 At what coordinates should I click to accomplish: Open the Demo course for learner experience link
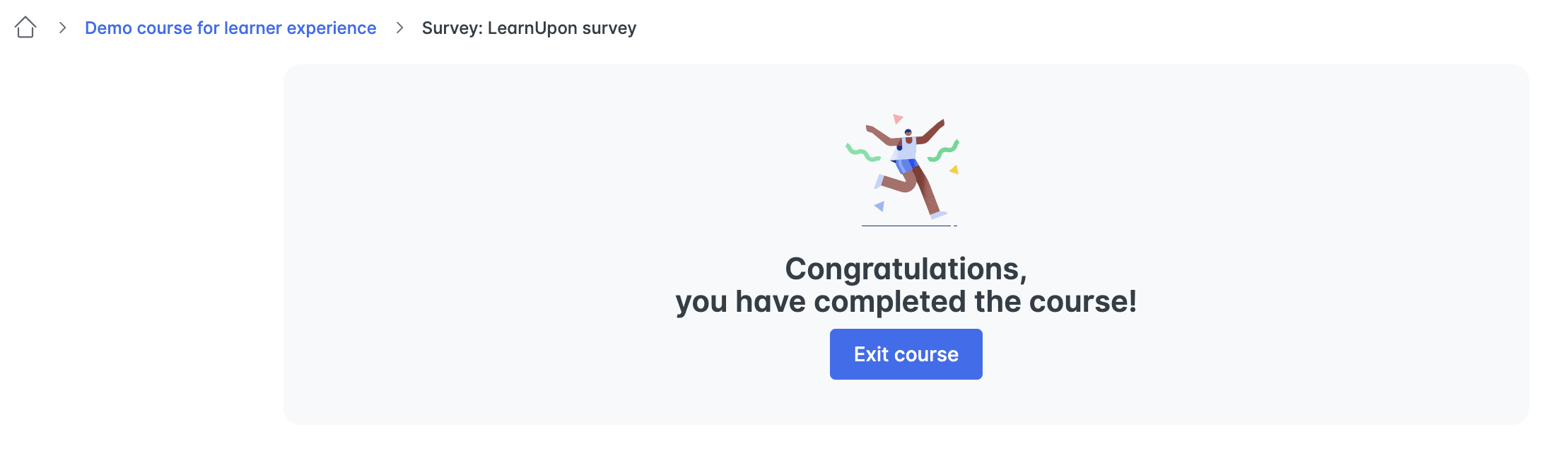(x=230, y=28)
